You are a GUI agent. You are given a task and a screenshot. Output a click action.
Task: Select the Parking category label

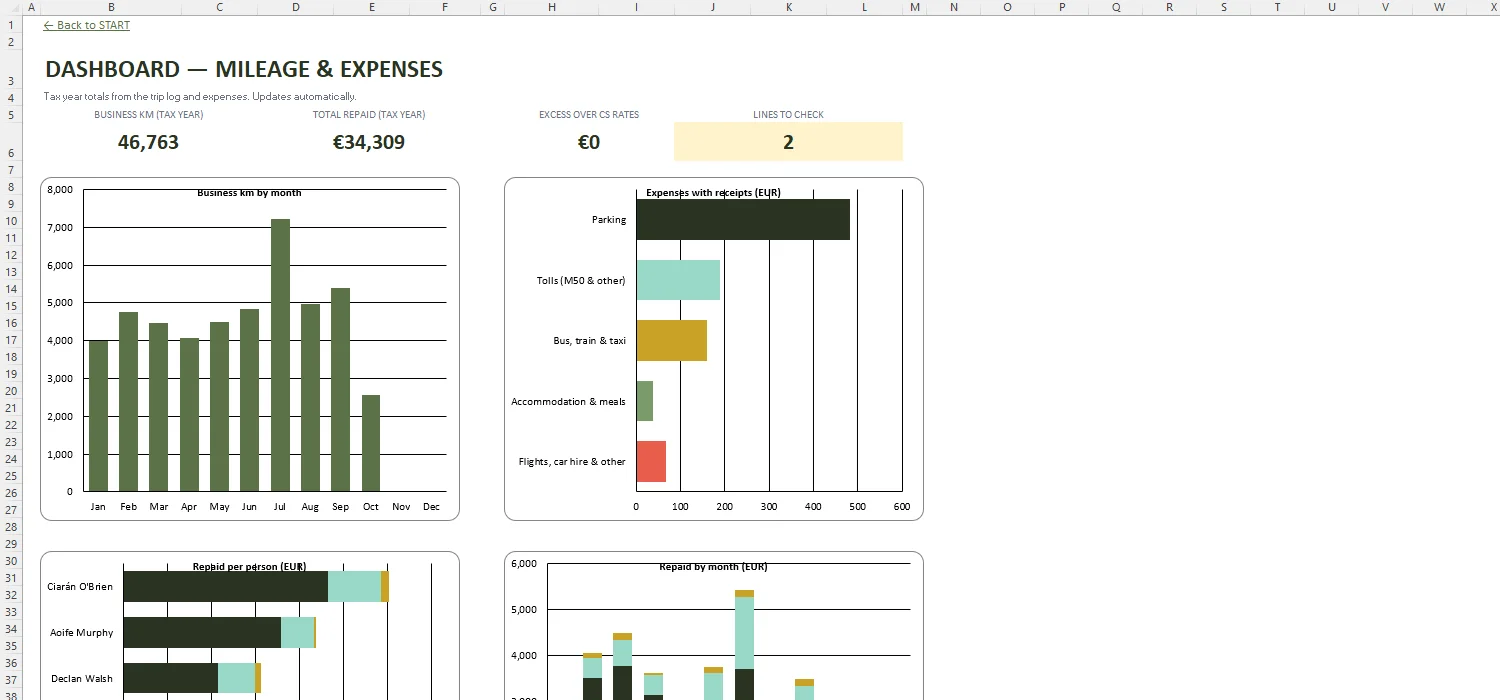coord(609,220)
